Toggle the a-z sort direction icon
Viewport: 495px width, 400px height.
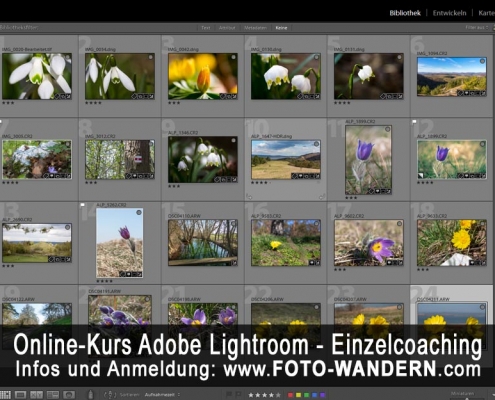click(110, 395)
